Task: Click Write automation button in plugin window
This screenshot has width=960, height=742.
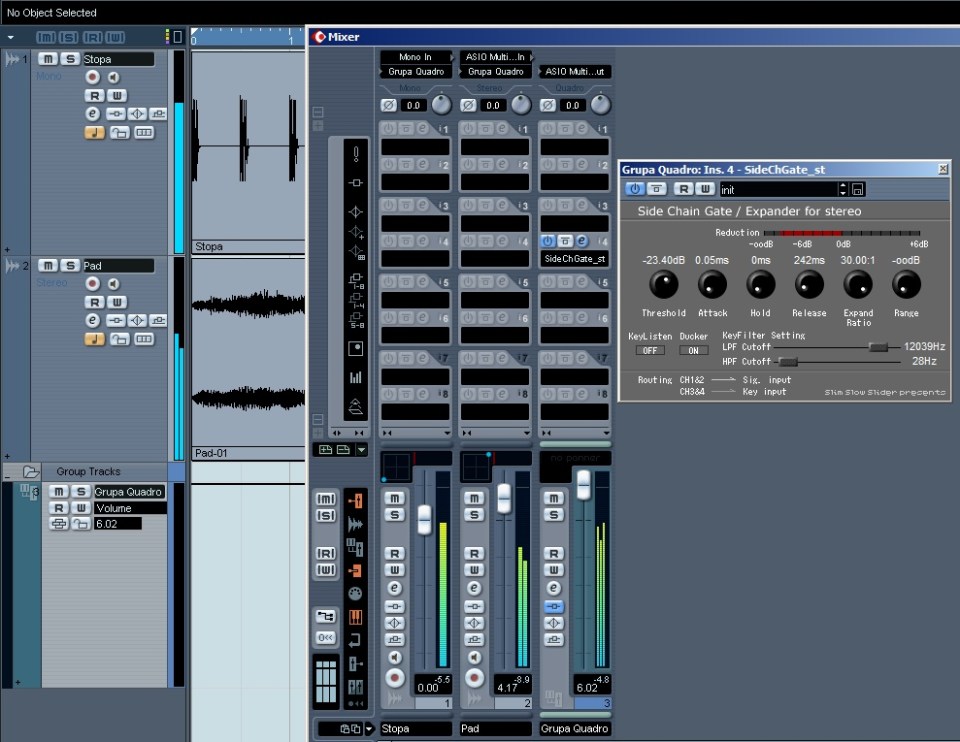Action: [x=707, y=189]
